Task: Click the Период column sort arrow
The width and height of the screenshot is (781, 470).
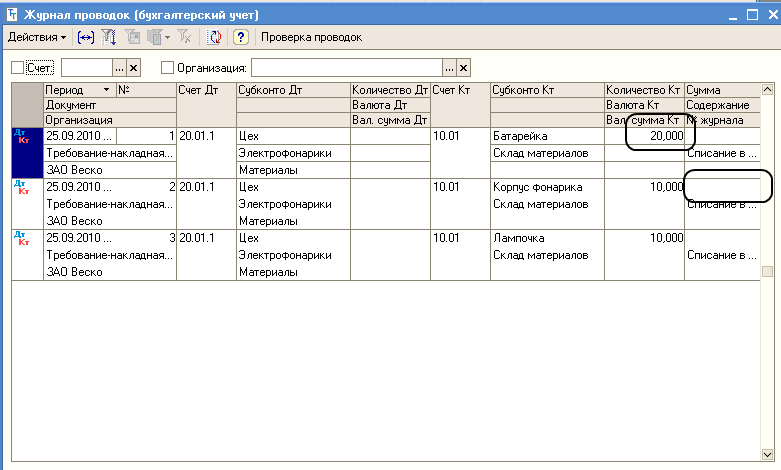Action: point(106,90)
